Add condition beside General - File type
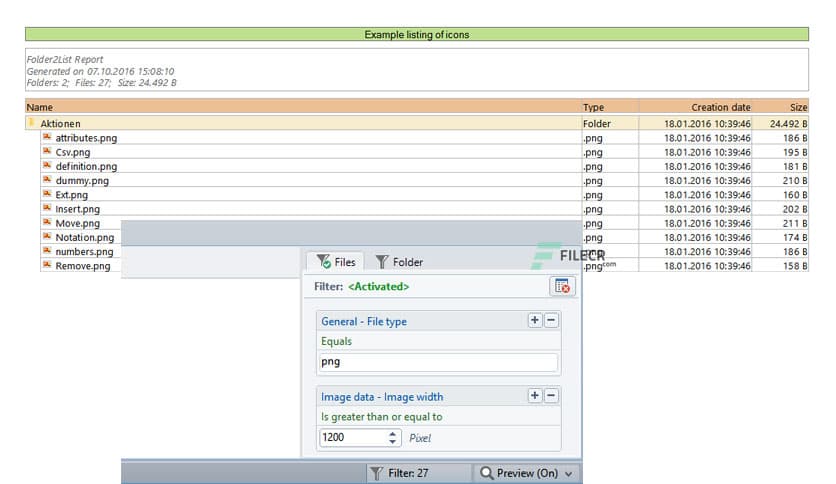The width and height of the screenshot is (836, 484). (535, 320)
